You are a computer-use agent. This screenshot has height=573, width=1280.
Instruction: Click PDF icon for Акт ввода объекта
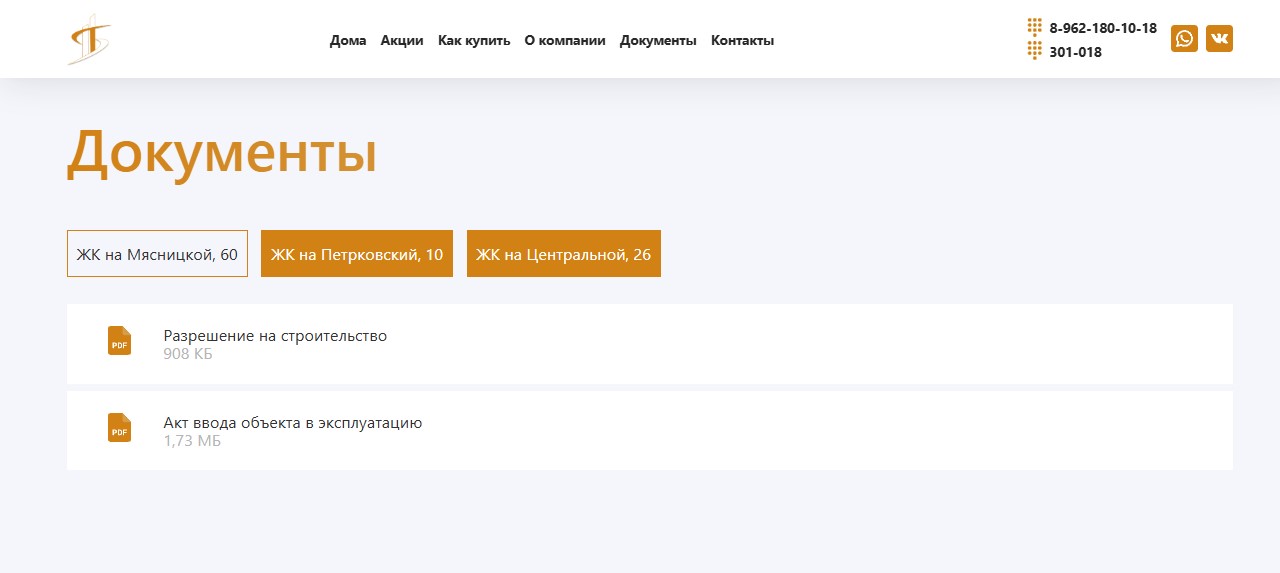coord(119,428)
